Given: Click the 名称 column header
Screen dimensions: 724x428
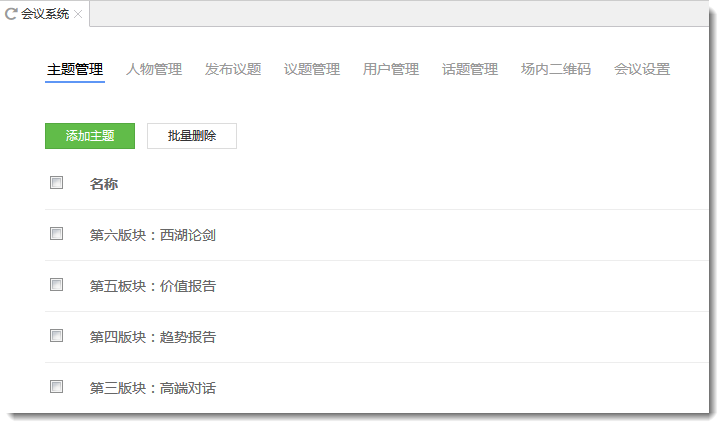Looking at the screenshot, I should (104, 184).
